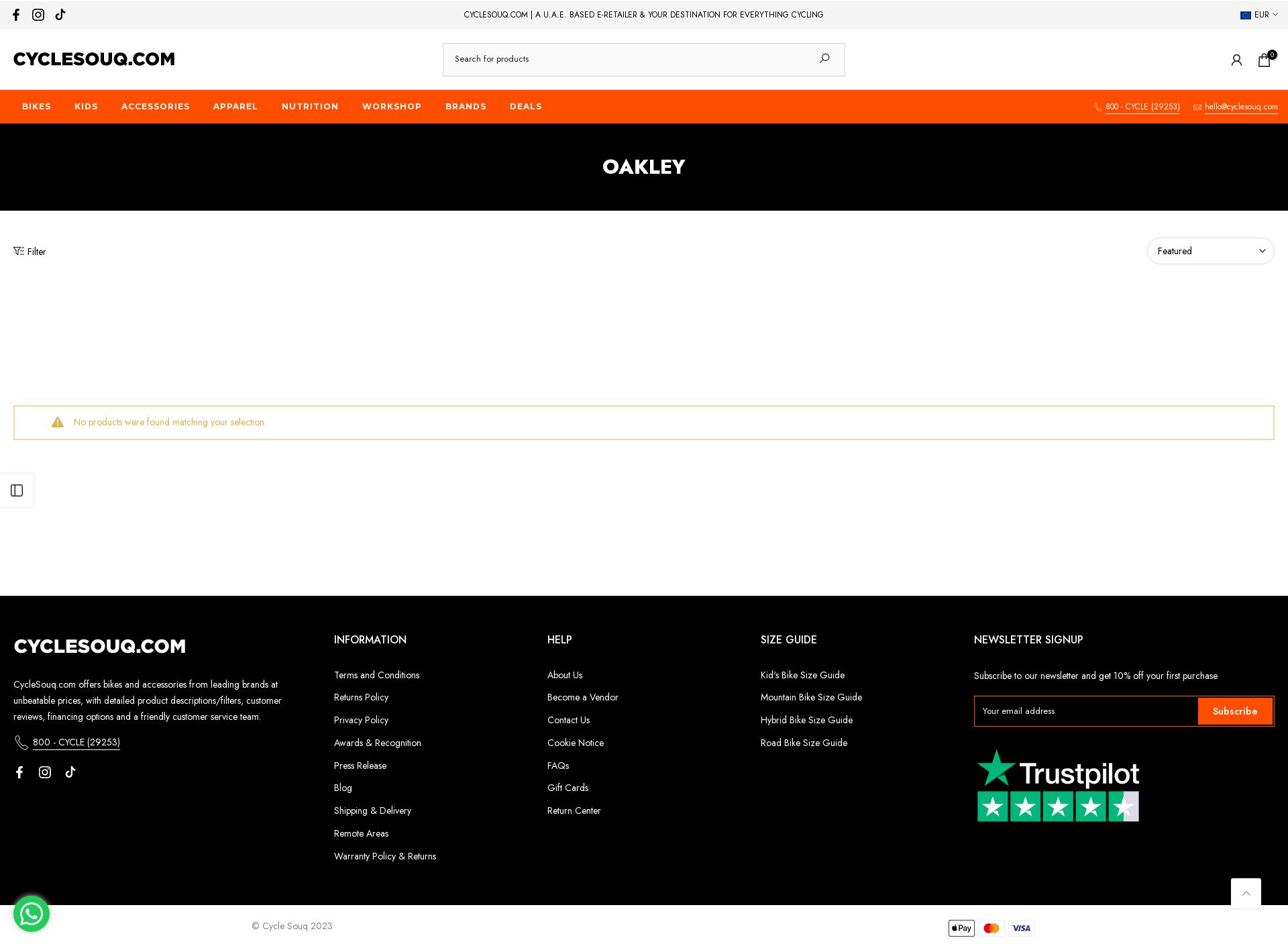1288x944 pixels.
Task: Click the header email envelope icon
Action: point(1197,107)
